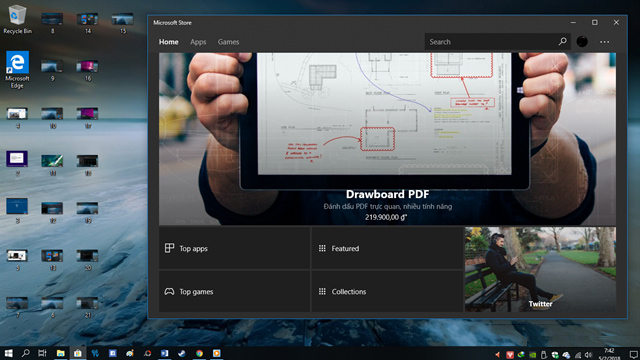Image resolution: width=640 pixels, height=360 pixels.
Task: Click the NVIDIA tray icon
Action: point(533,355)
